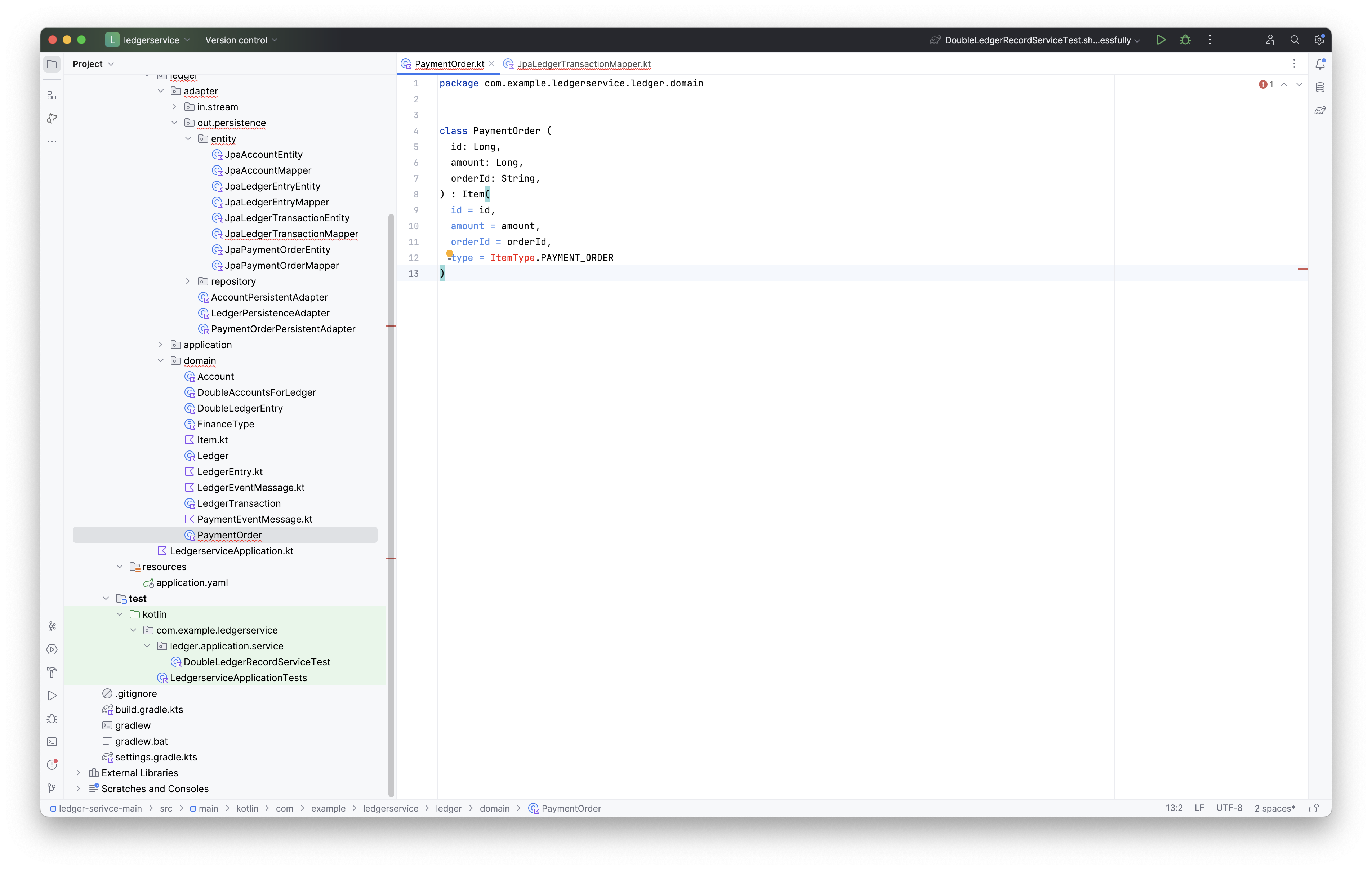This screenshot has height=870, width=1372.
Task: Click line separator LF in status bar
Action: pyautogui.click(x=1199, y=808)
